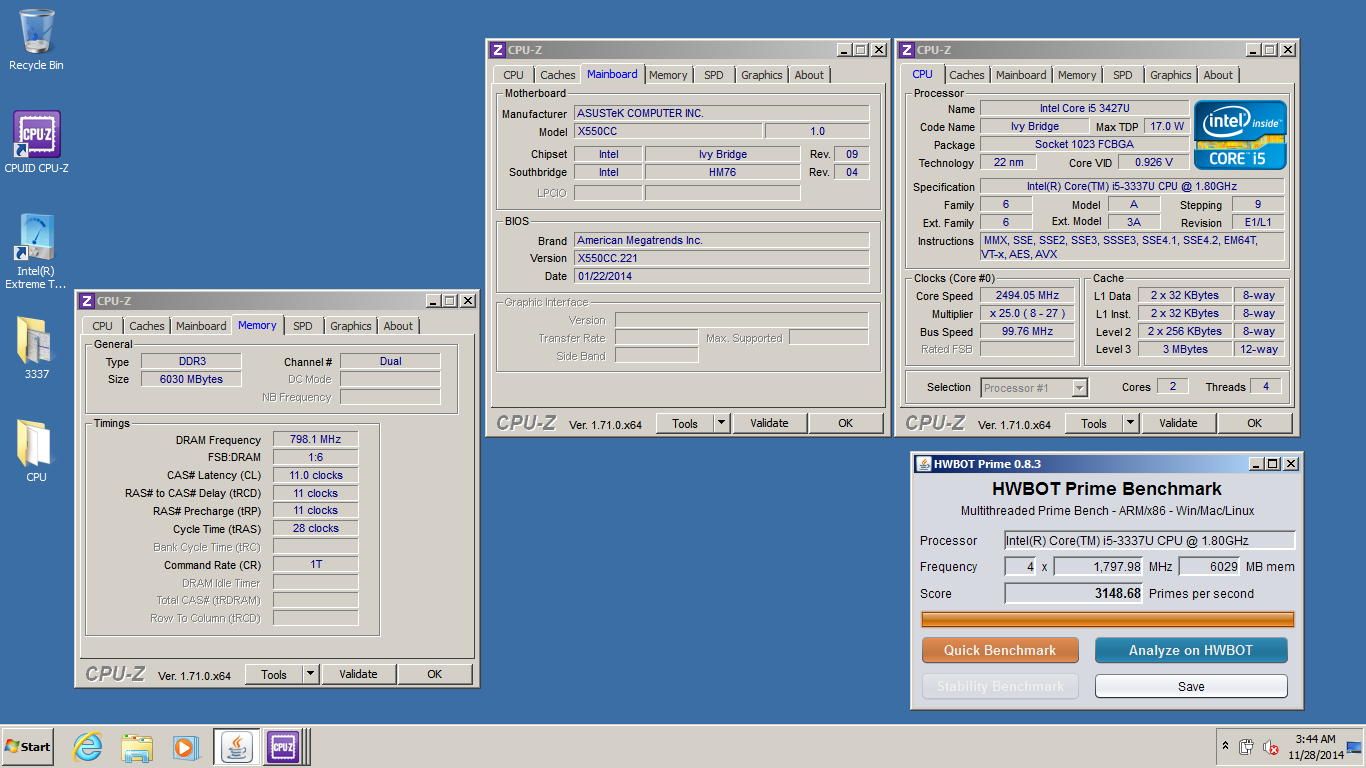Select the Java HWBOT Prime taskbar icon
Screen dimensions: 1366x768
click(x=237, y=746)
